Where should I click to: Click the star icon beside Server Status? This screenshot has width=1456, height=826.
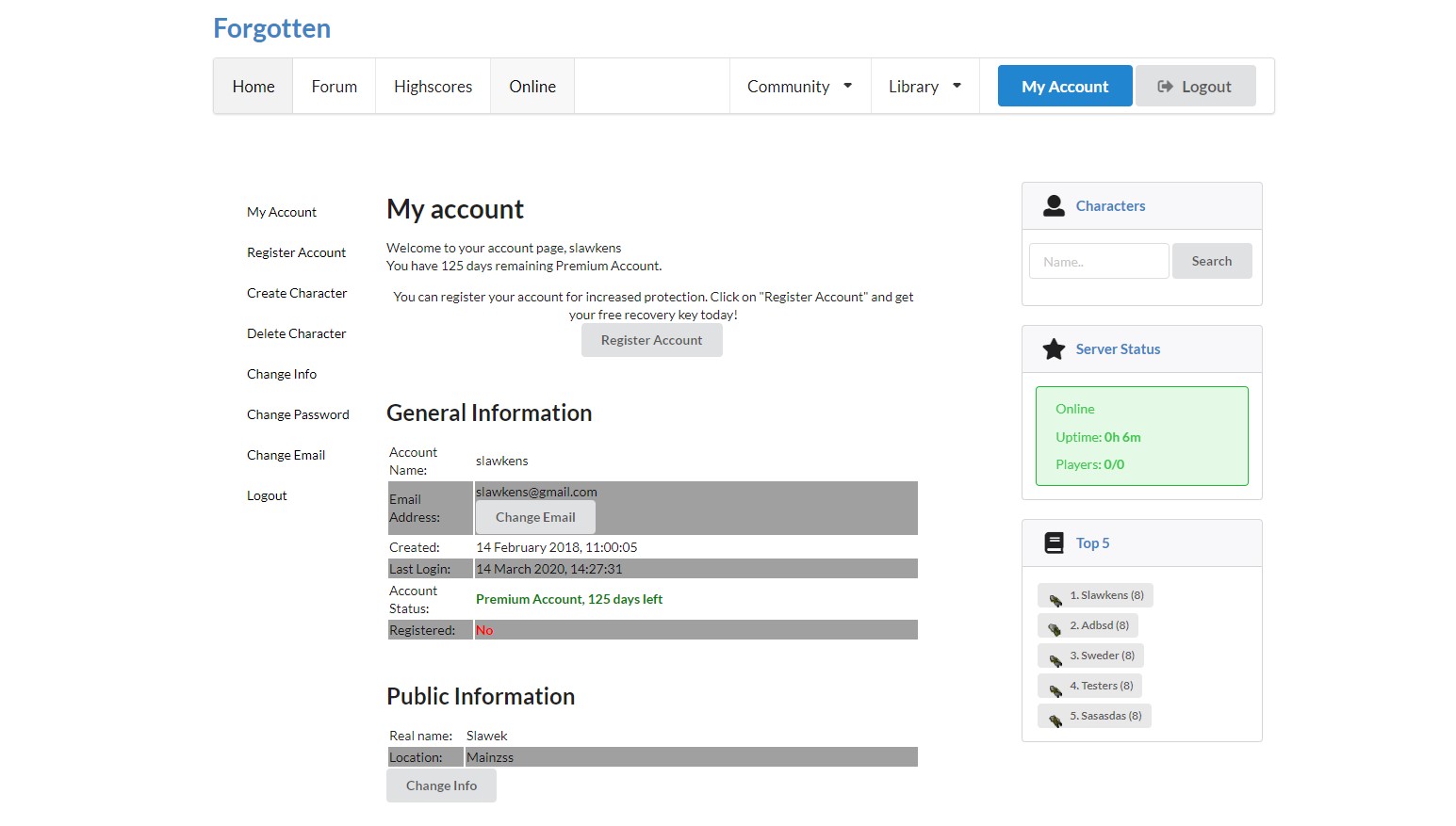[1054, 349]
